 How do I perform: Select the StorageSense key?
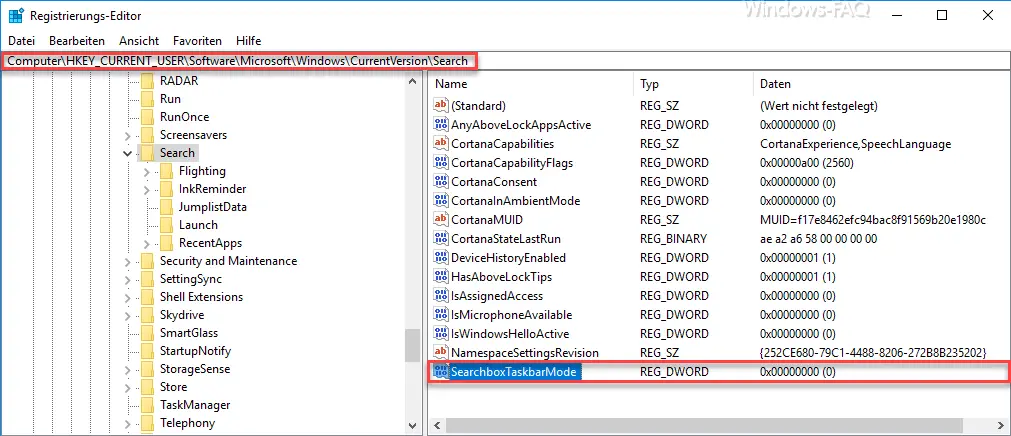(x=195, y=369)
